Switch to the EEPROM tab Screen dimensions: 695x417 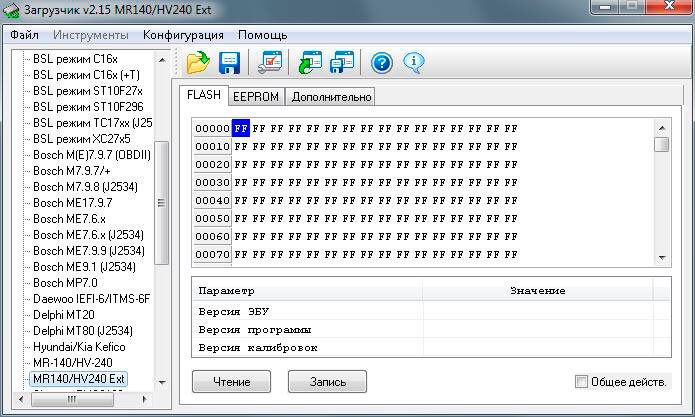pos(256,97)
